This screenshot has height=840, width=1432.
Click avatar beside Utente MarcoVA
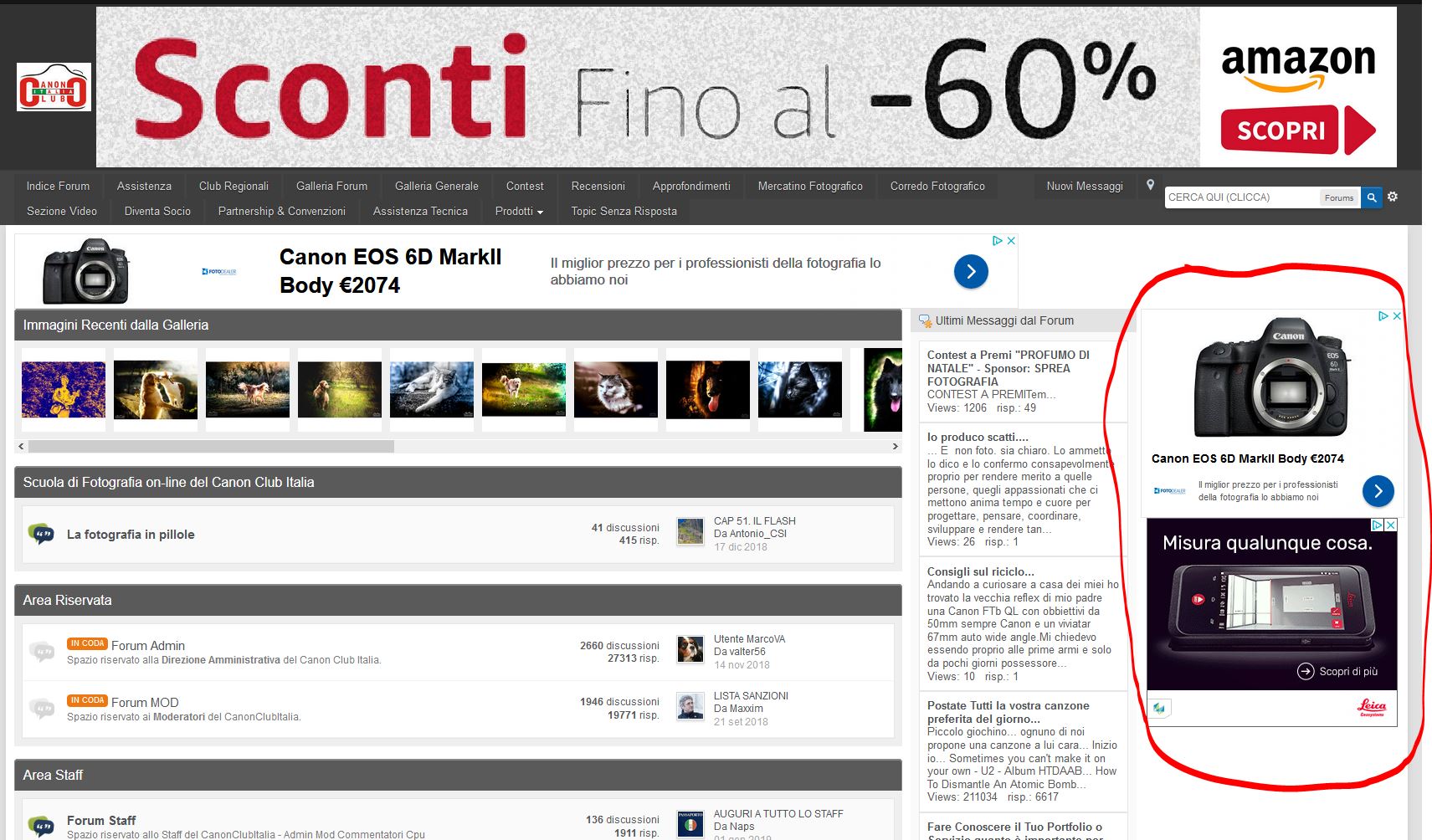[690, 649]
